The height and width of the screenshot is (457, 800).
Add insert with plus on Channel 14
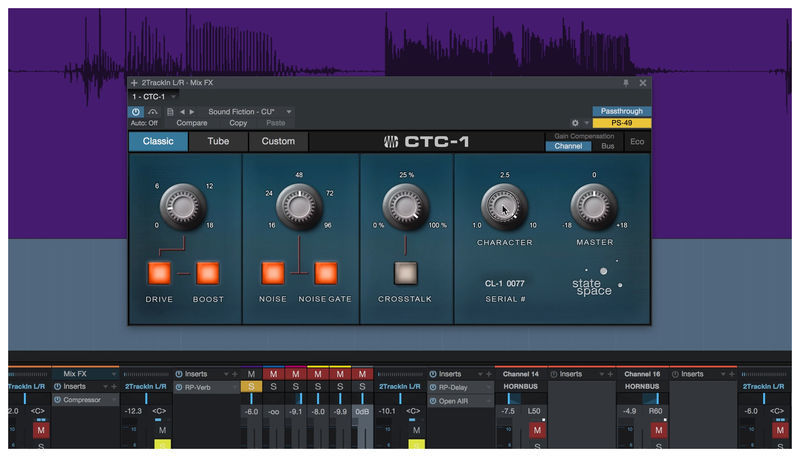click(x=610, y=374)
